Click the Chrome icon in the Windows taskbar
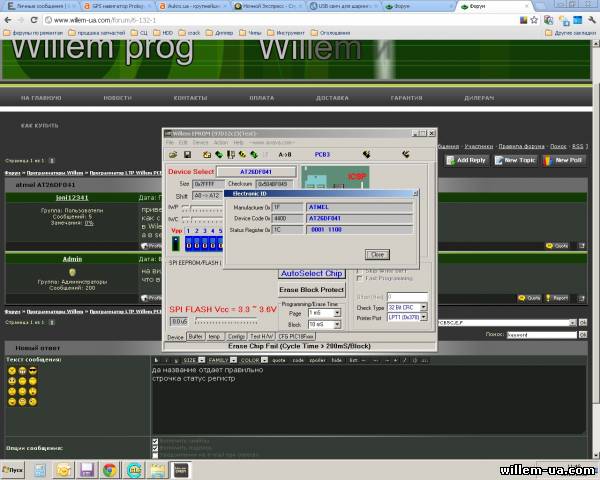This screenshot has width=600, height=480. [108, 469]
